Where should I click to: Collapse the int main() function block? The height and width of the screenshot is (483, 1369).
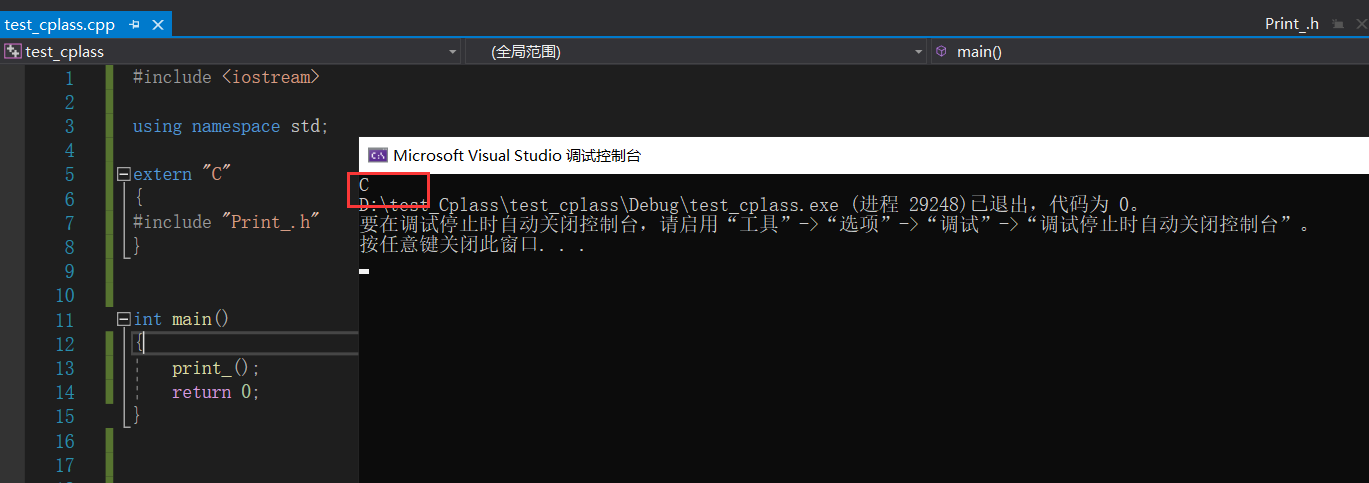[x=123, y=319]
